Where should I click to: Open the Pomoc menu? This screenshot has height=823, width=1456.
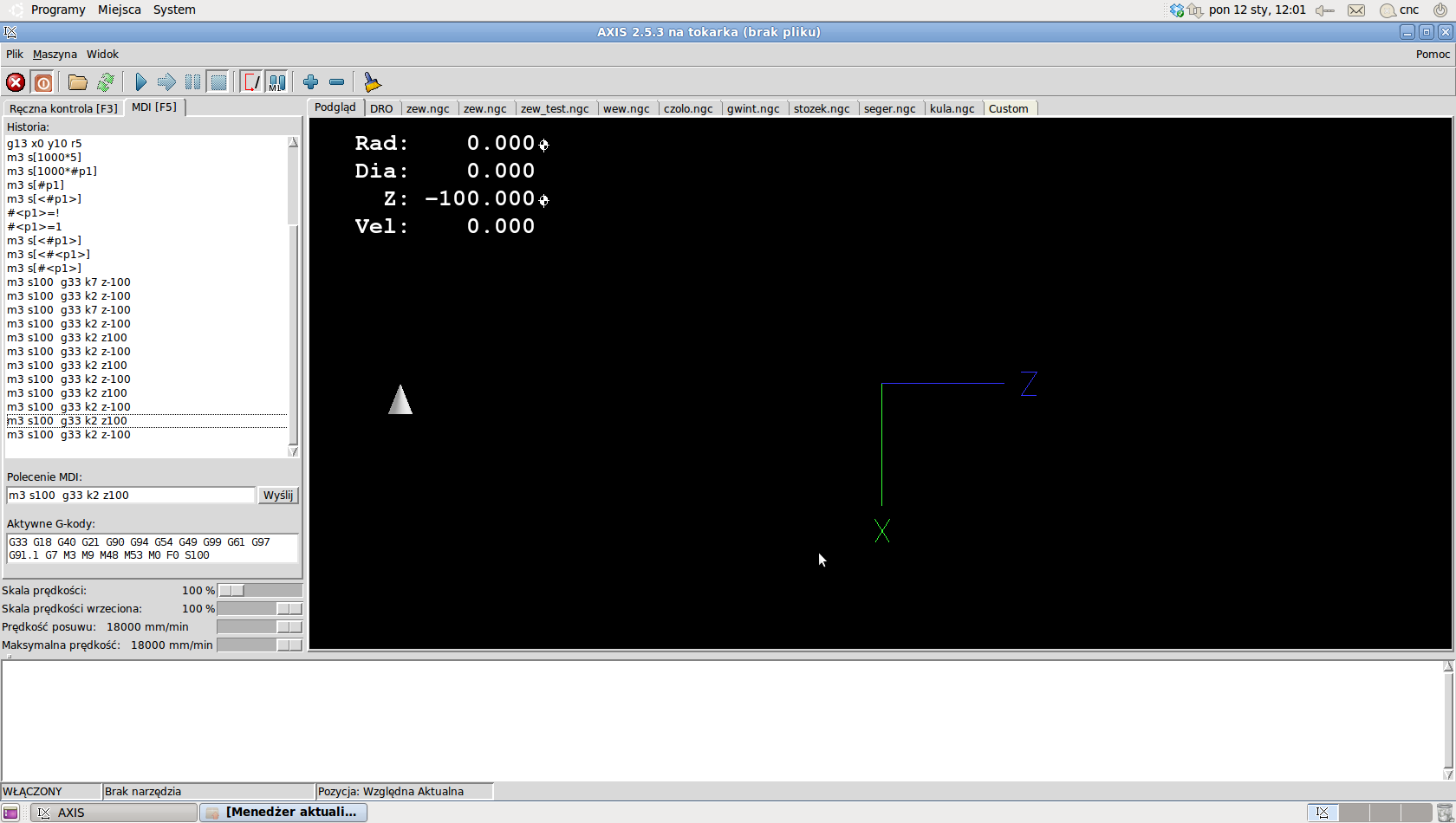click(x=1433, y=54)
